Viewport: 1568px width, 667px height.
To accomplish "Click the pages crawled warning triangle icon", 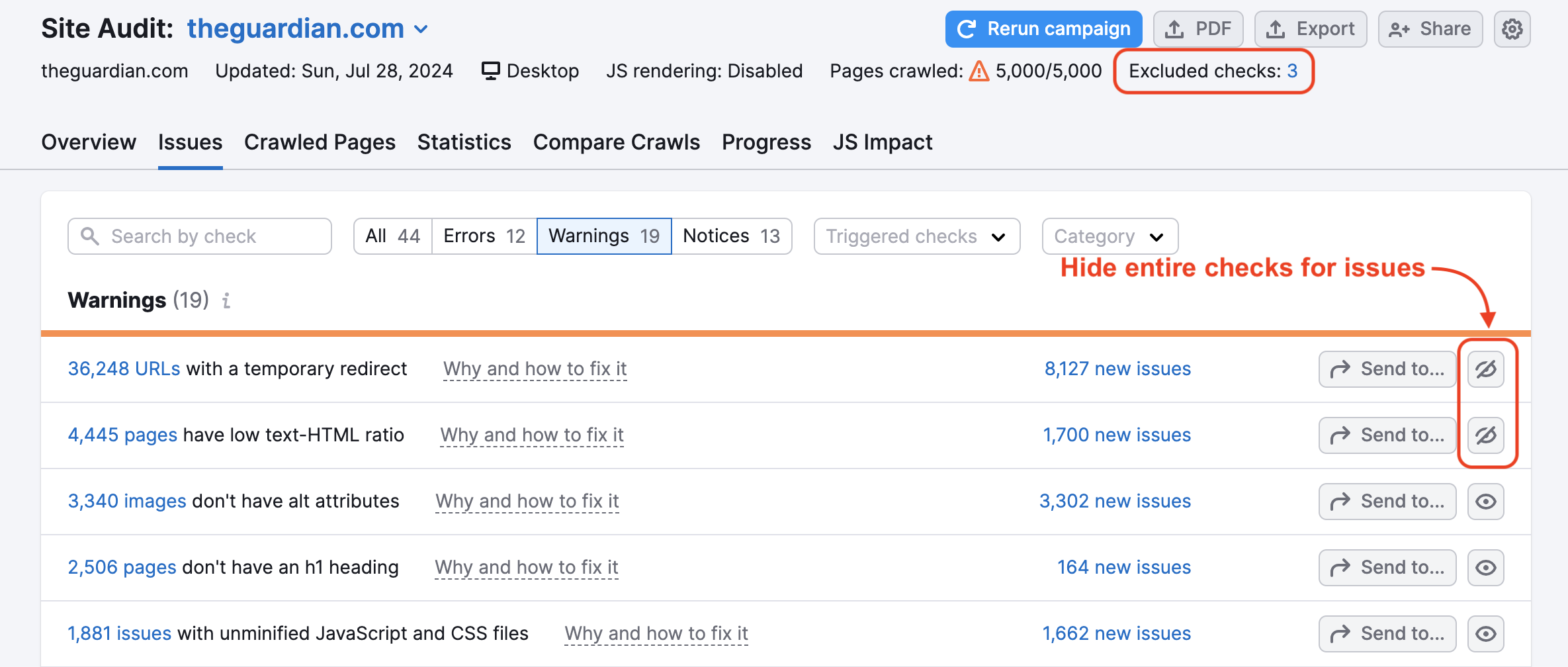I will pos(977,70).
